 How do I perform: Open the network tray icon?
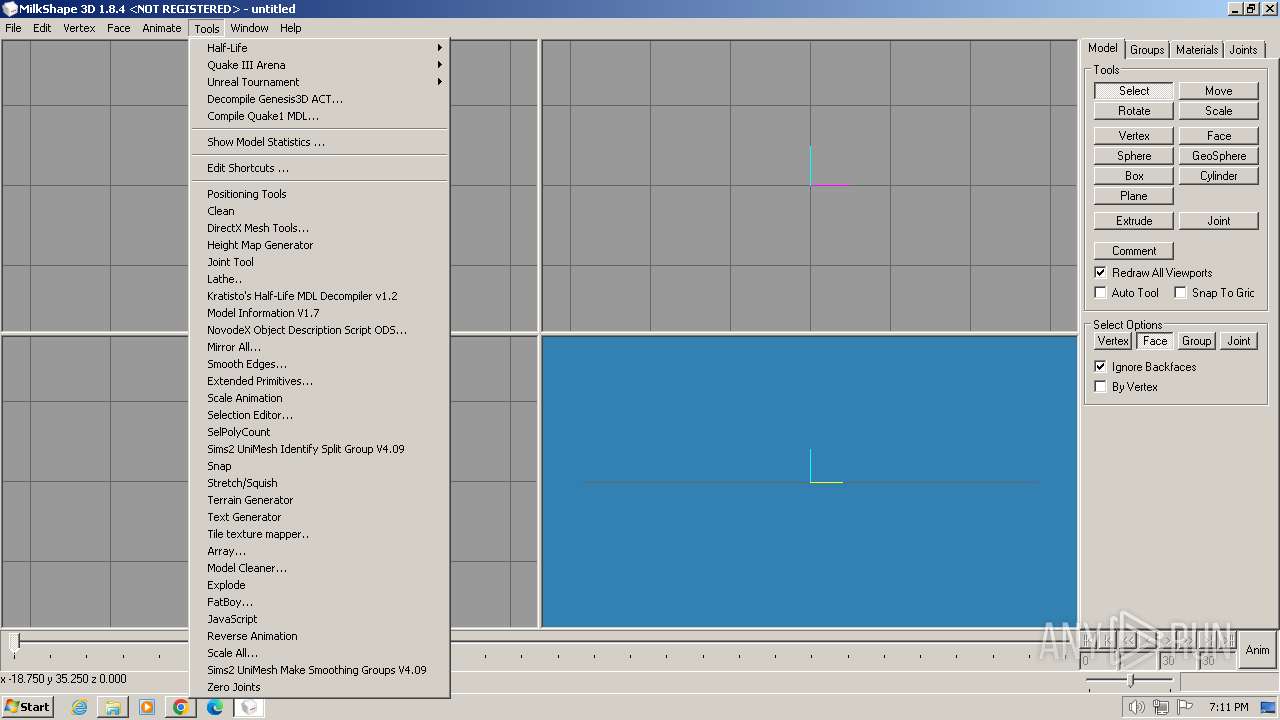point(1160,707)
